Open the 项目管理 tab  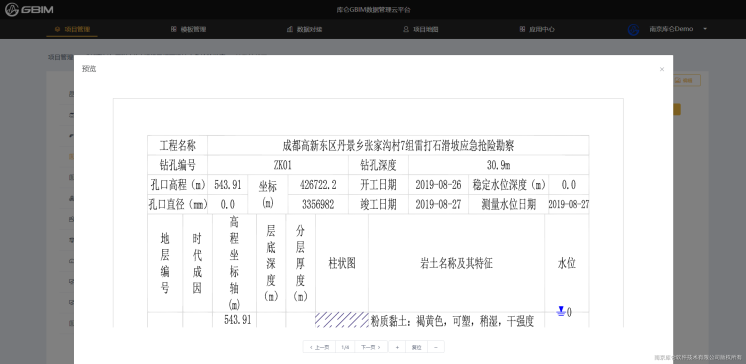point(72,29)
